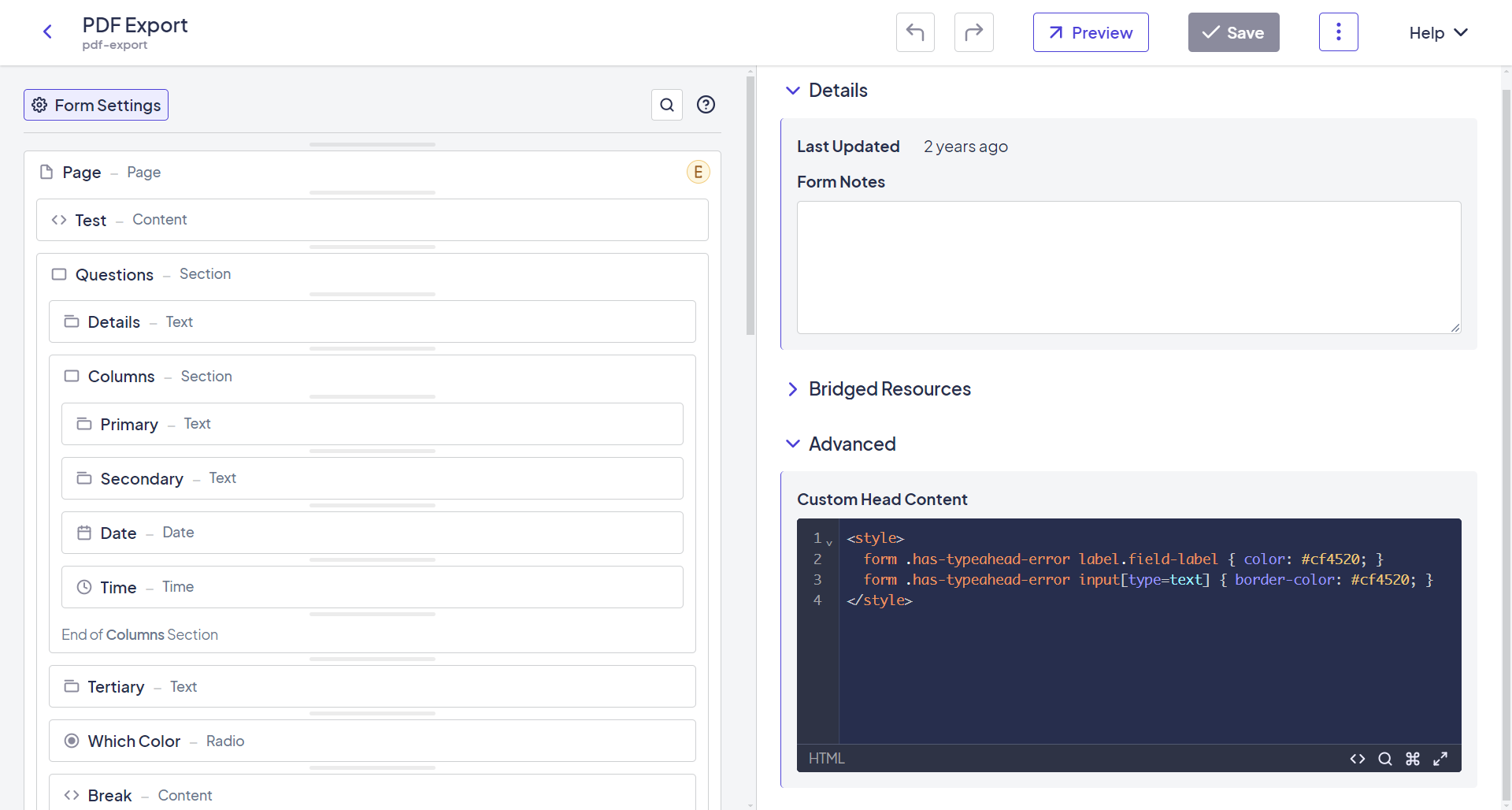Open the Help dropdown menu
The image size is (1512, 810).
tap(1439, 32)
